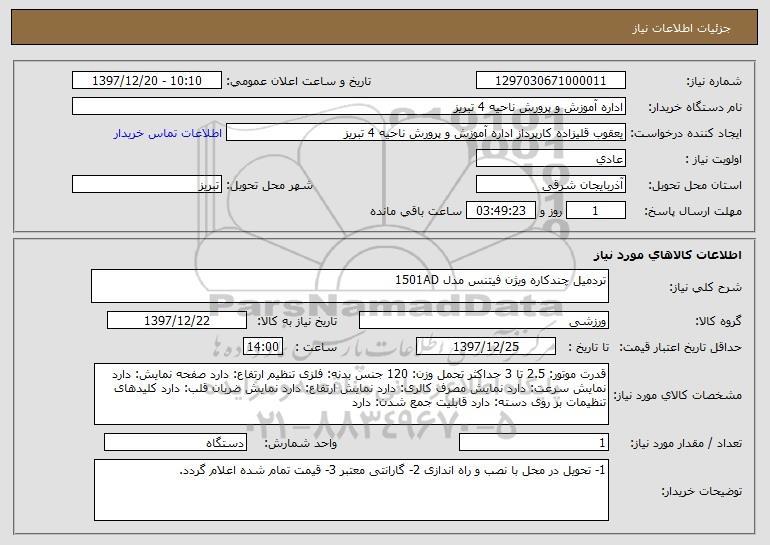Click the price validity date field 1397/12/25
Viewport: 770px width, 545px height.
coord(486,346)
